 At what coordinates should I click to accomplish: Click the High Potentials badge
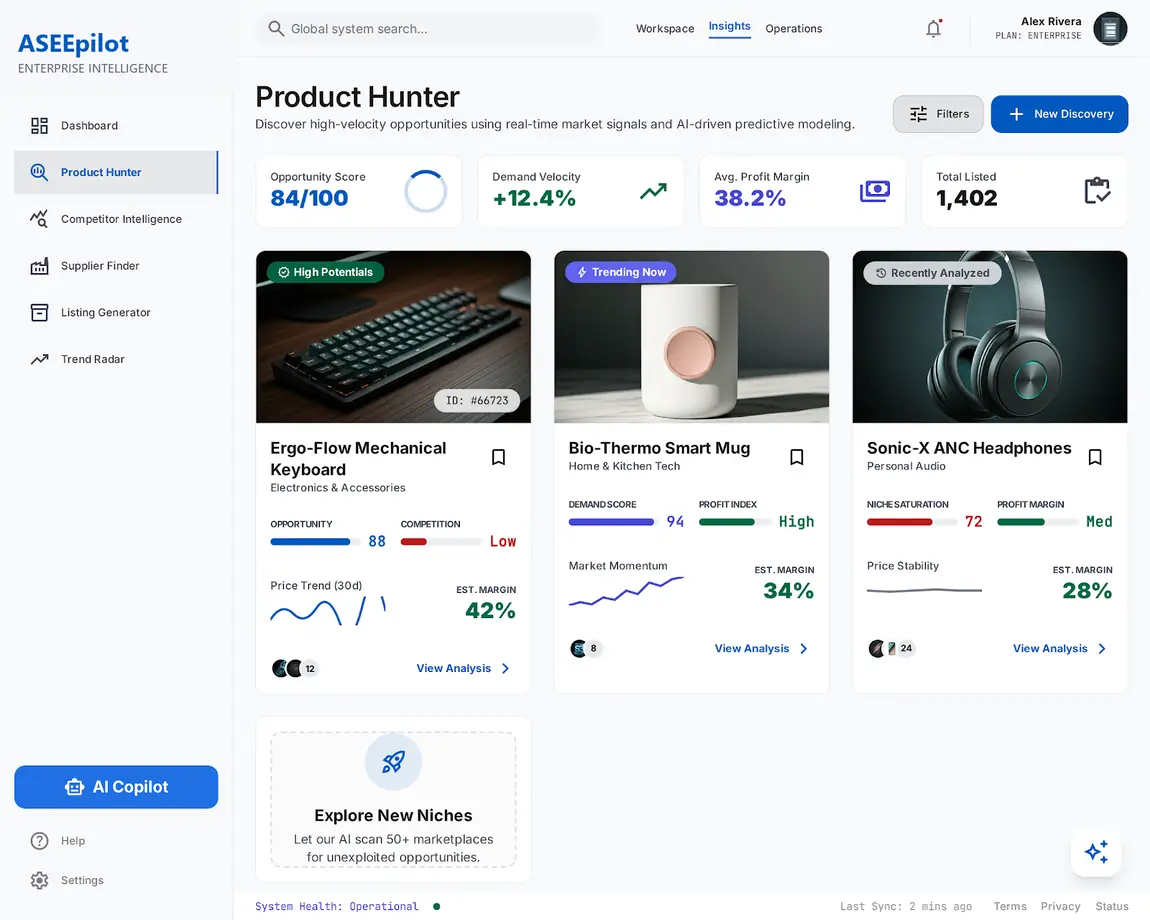coord(326,272)
